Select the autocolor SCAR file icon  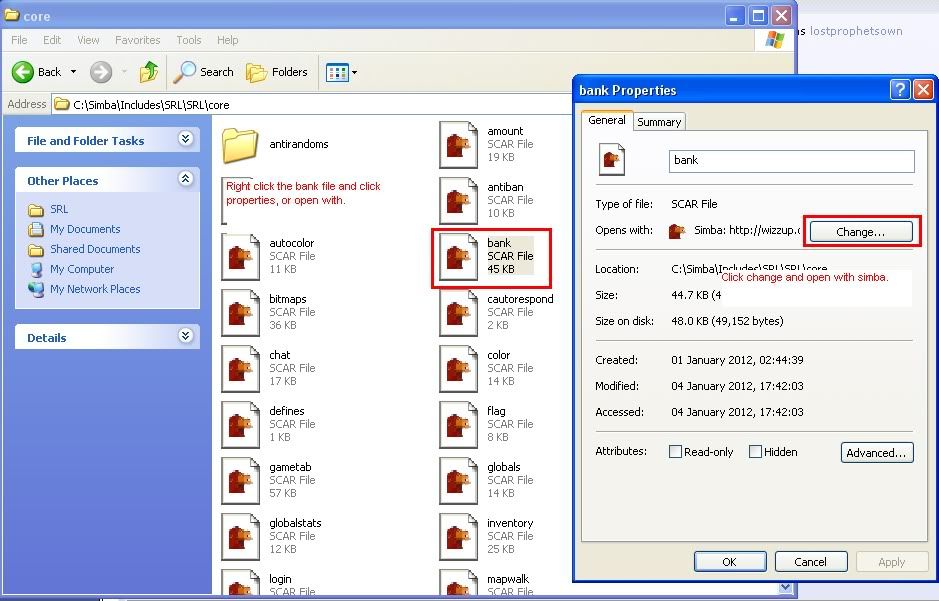click(240, 258)
